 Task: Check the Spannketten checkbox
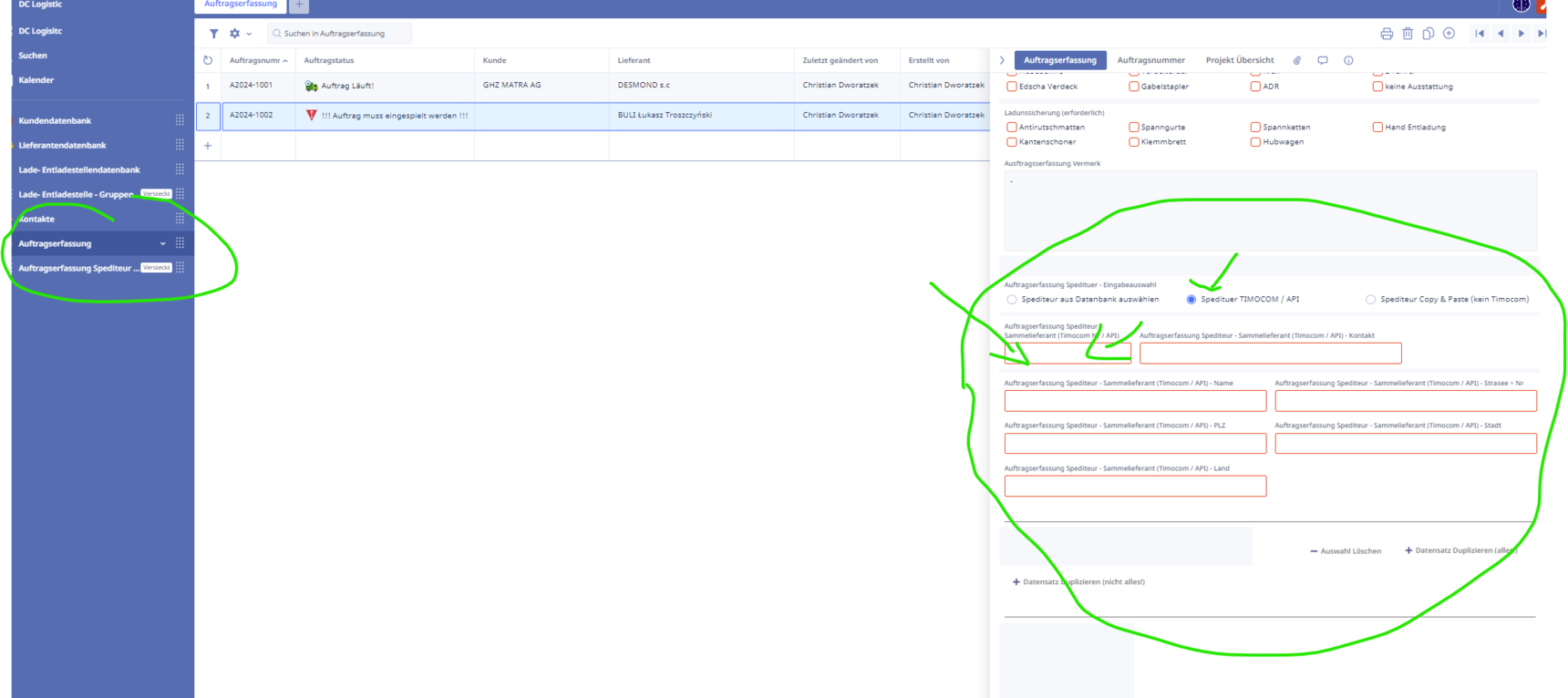click(1255, 128)
